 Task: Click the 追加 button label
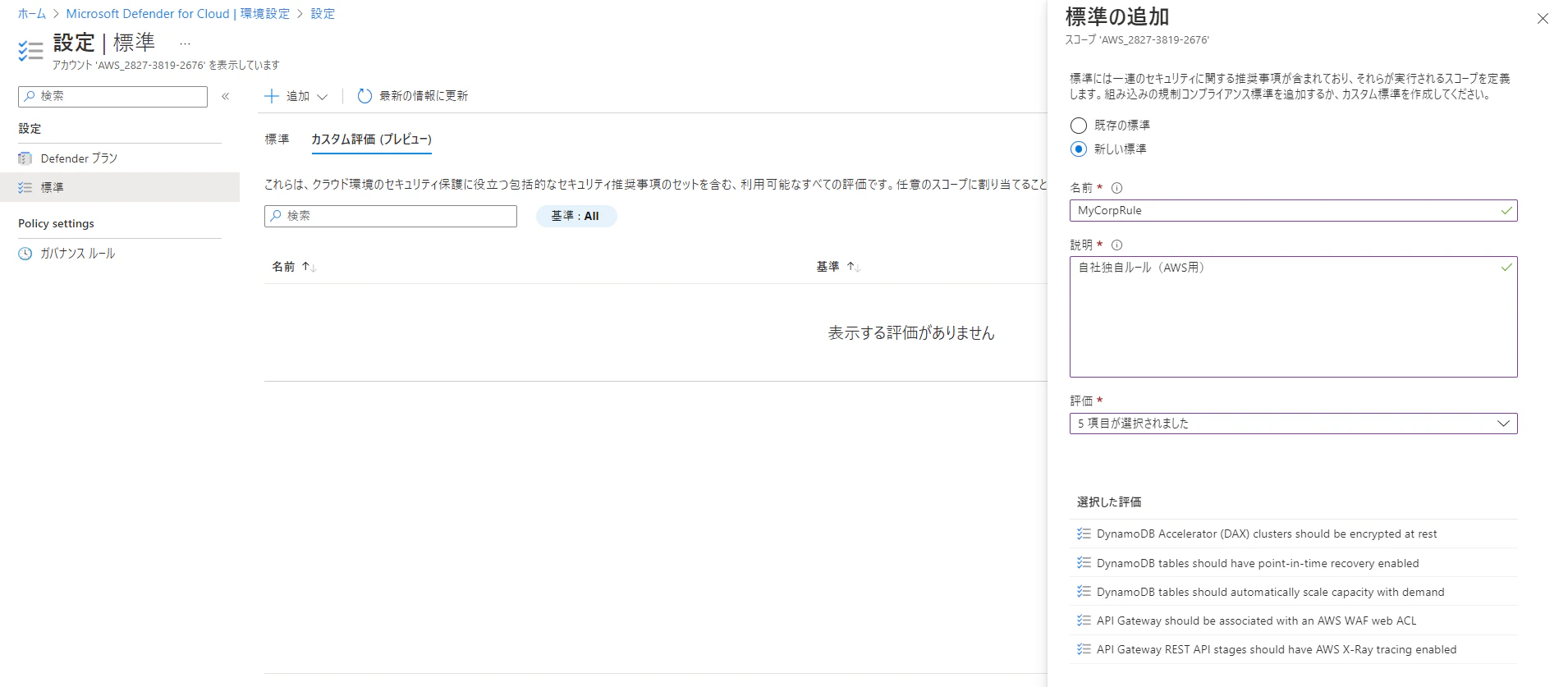298,96
